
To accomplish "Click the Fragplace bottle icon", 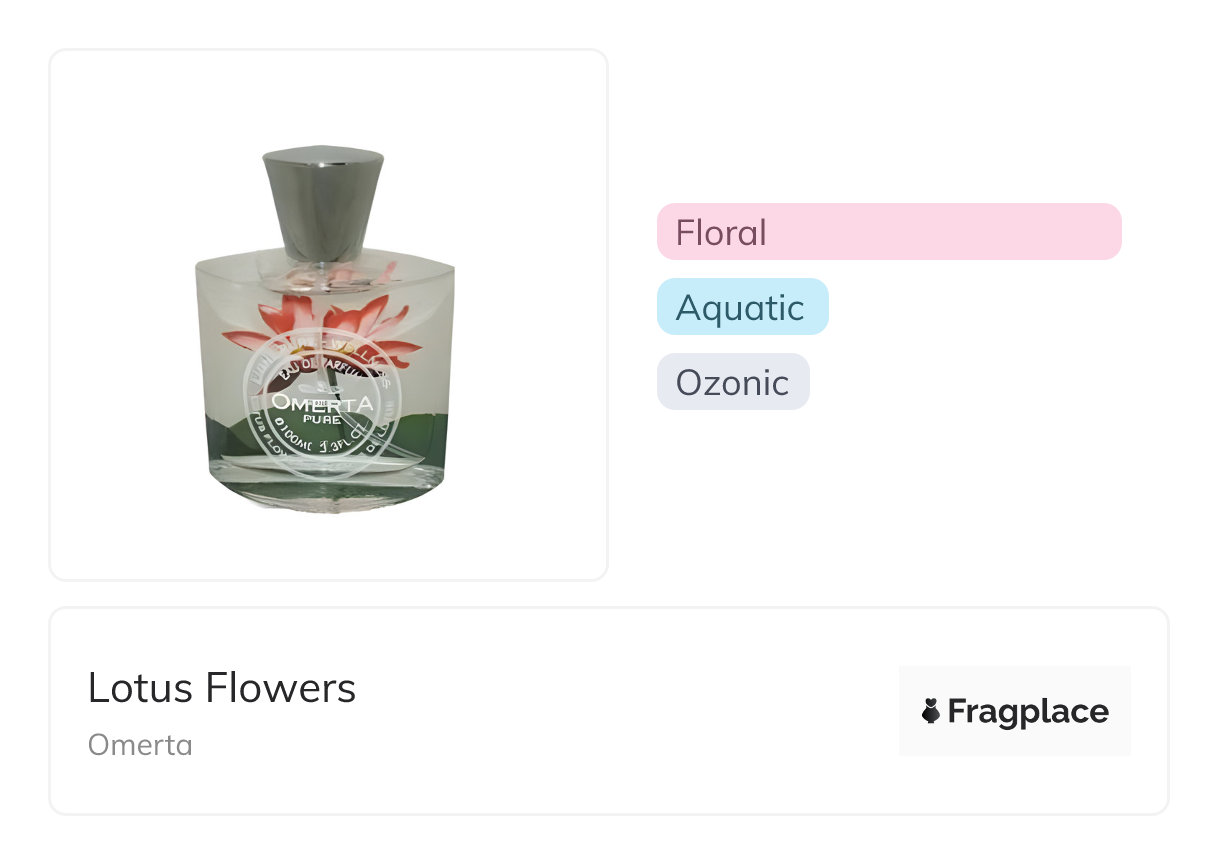I will click(931, 711).
